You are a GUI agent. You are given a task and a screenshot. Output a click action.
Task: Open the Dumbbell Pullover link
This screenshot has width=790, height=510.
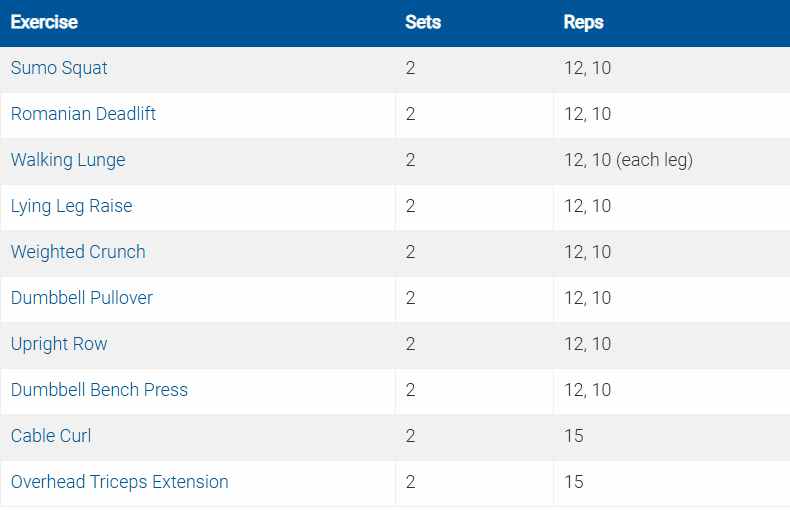pos(82,299)
